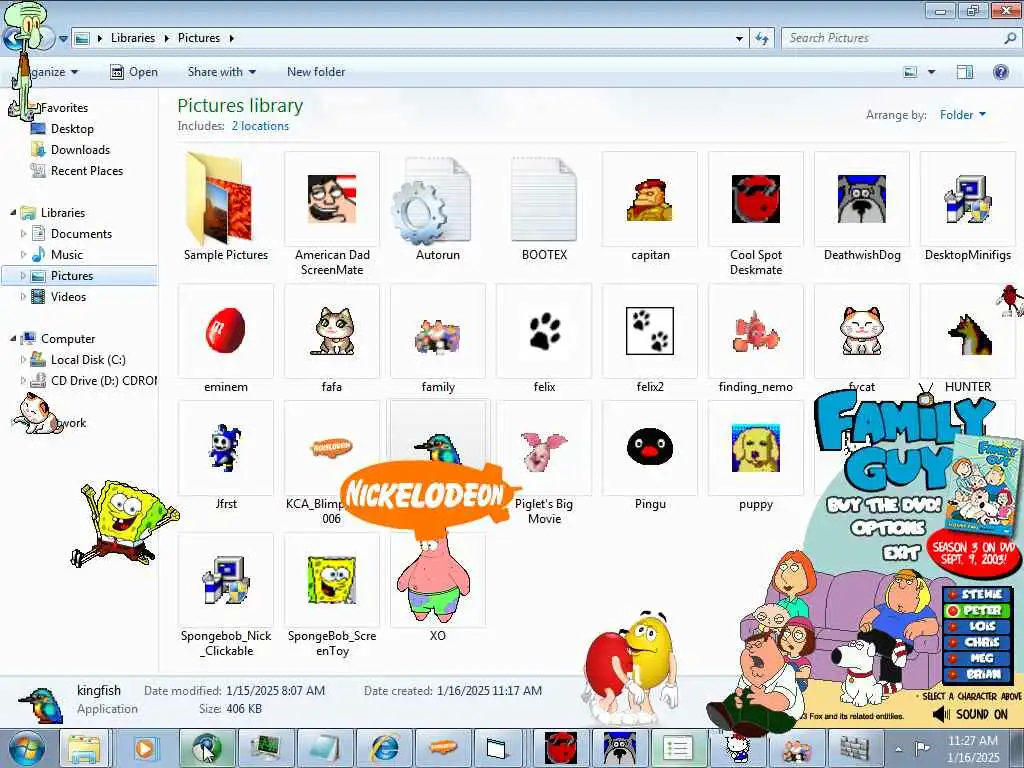Open Internet Explorer from the taskbar
1024x768 pixels.
point(385,748)
